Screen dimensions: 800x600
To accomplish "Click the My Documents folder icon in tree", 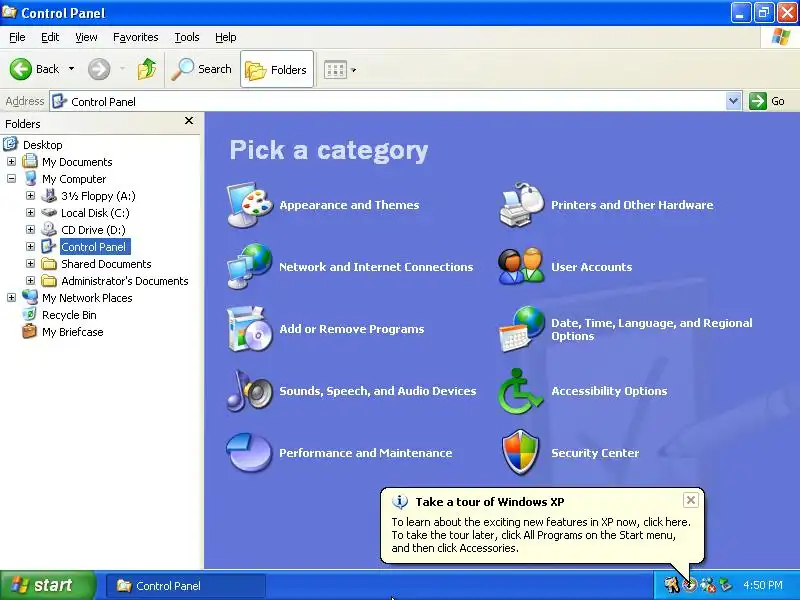I will tap(30, 162).
